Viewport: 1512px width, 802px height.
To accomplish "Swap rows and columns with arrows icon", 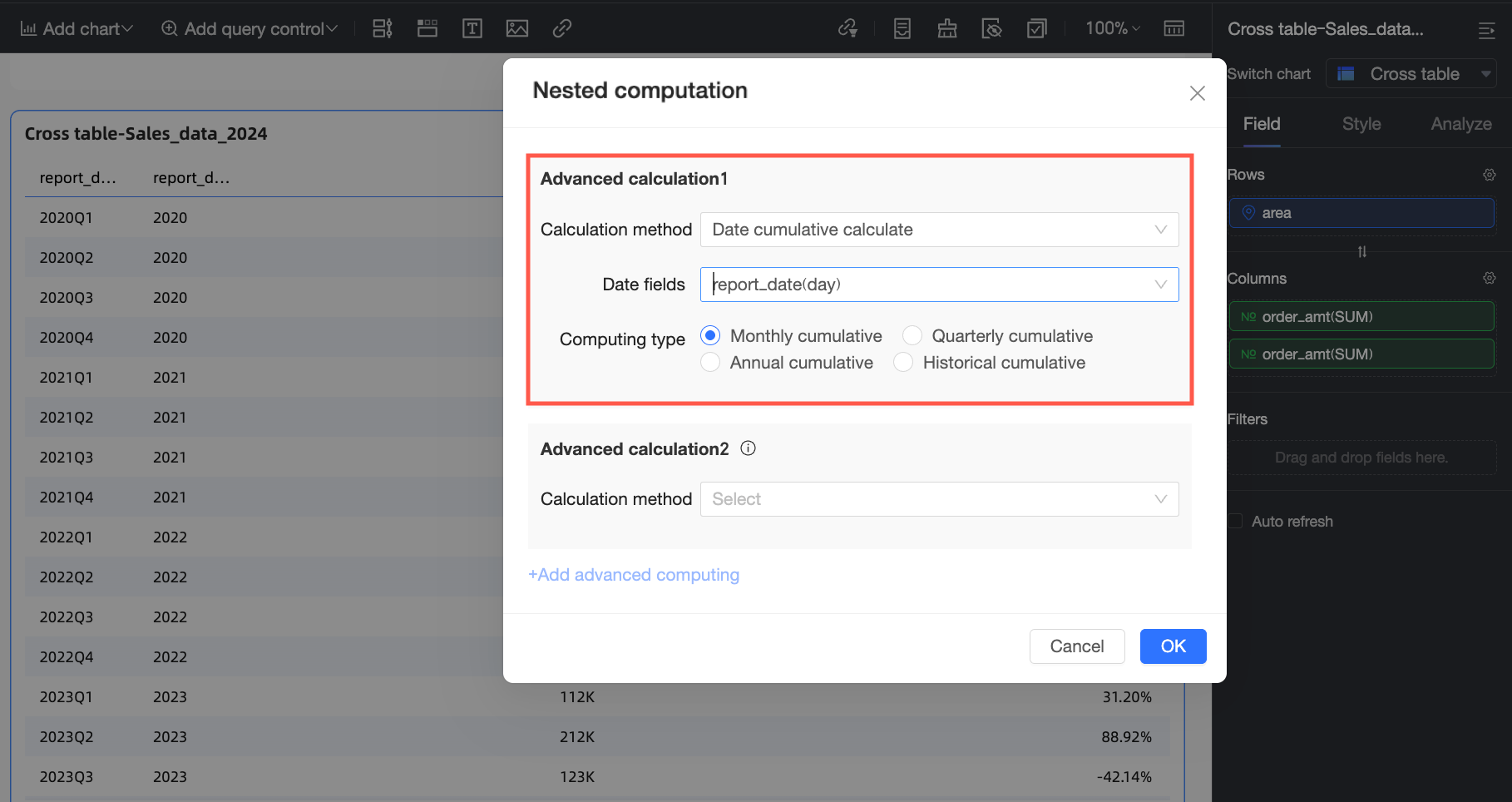I will tap(1362, 252).
